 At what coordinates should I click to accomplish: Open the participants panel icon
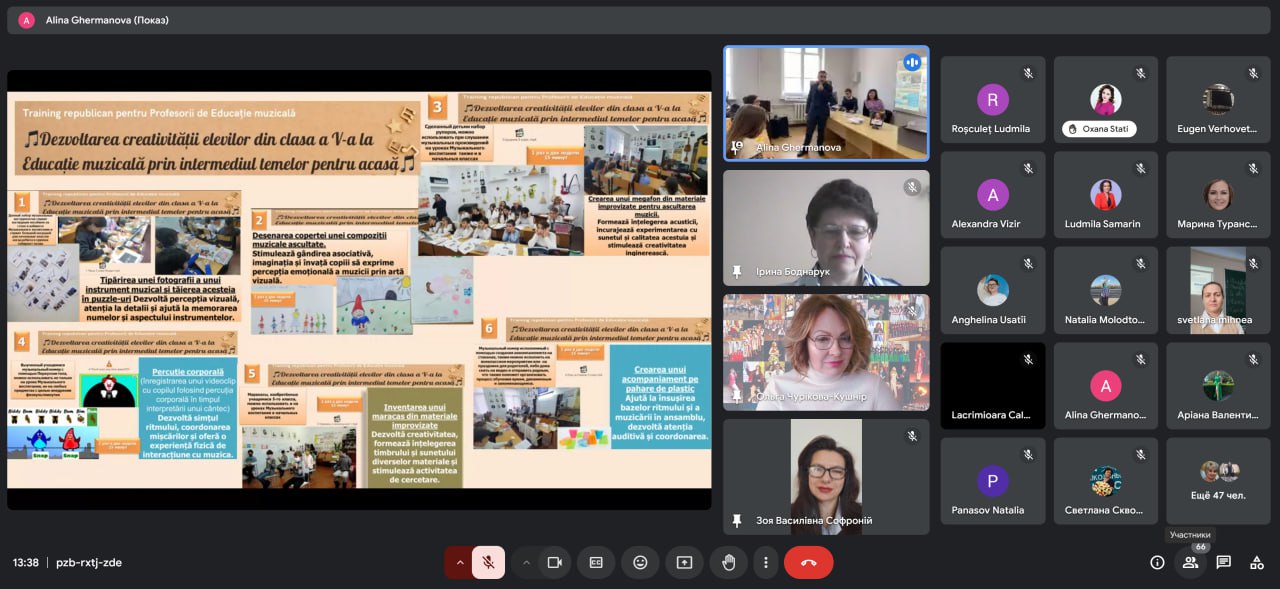(x=1190, y=562)
